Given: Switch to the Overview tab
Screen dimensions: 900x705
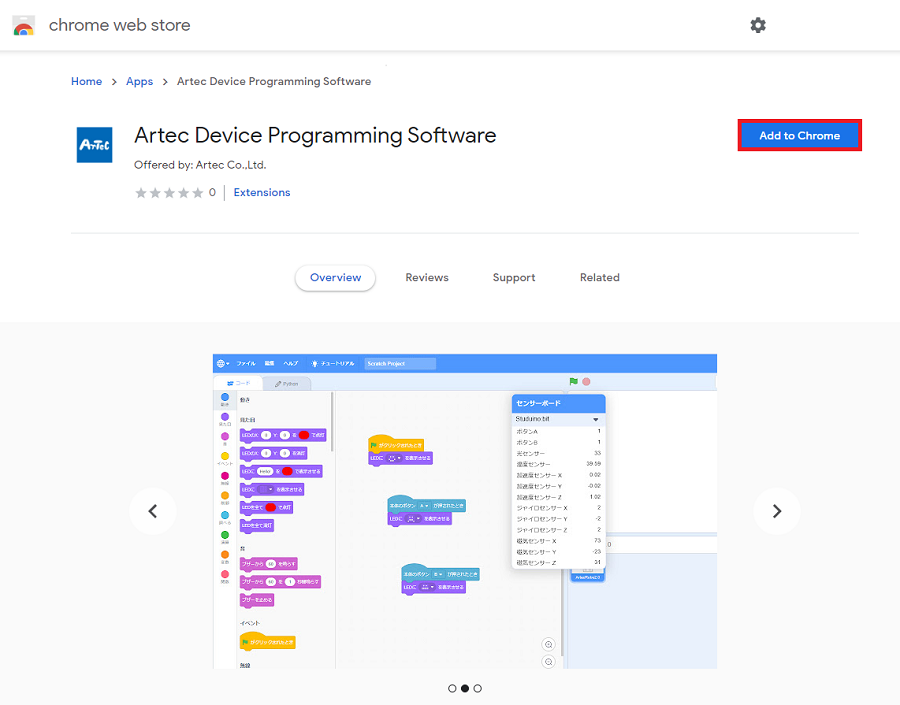Looking at the screenshot, I should (335, 277).
